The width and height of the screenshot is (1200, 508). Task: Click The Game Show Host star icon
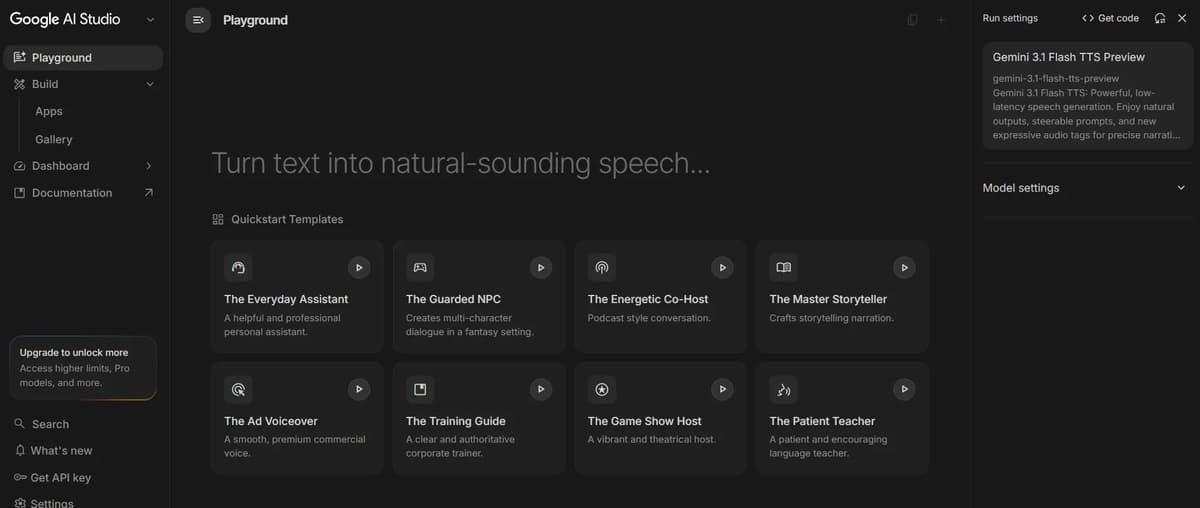602,389
